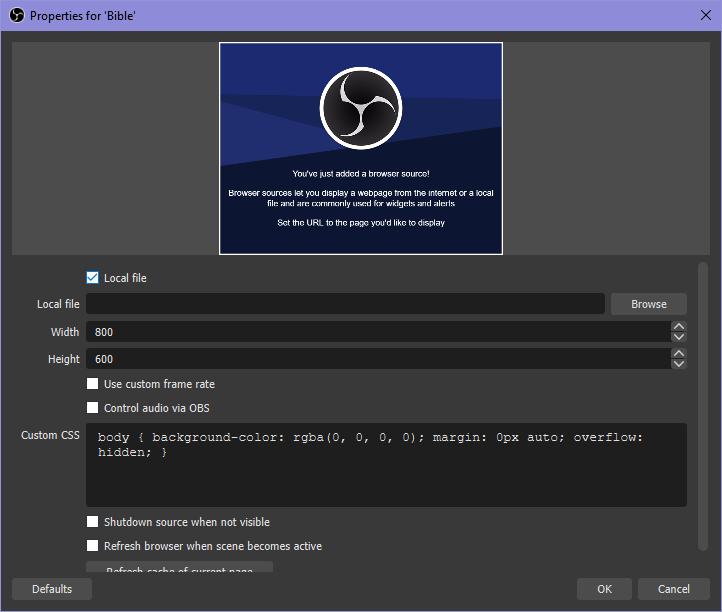Reset settings with Defaults button
This screenshot has width=722, height=612.
click(x=52, y=589)
